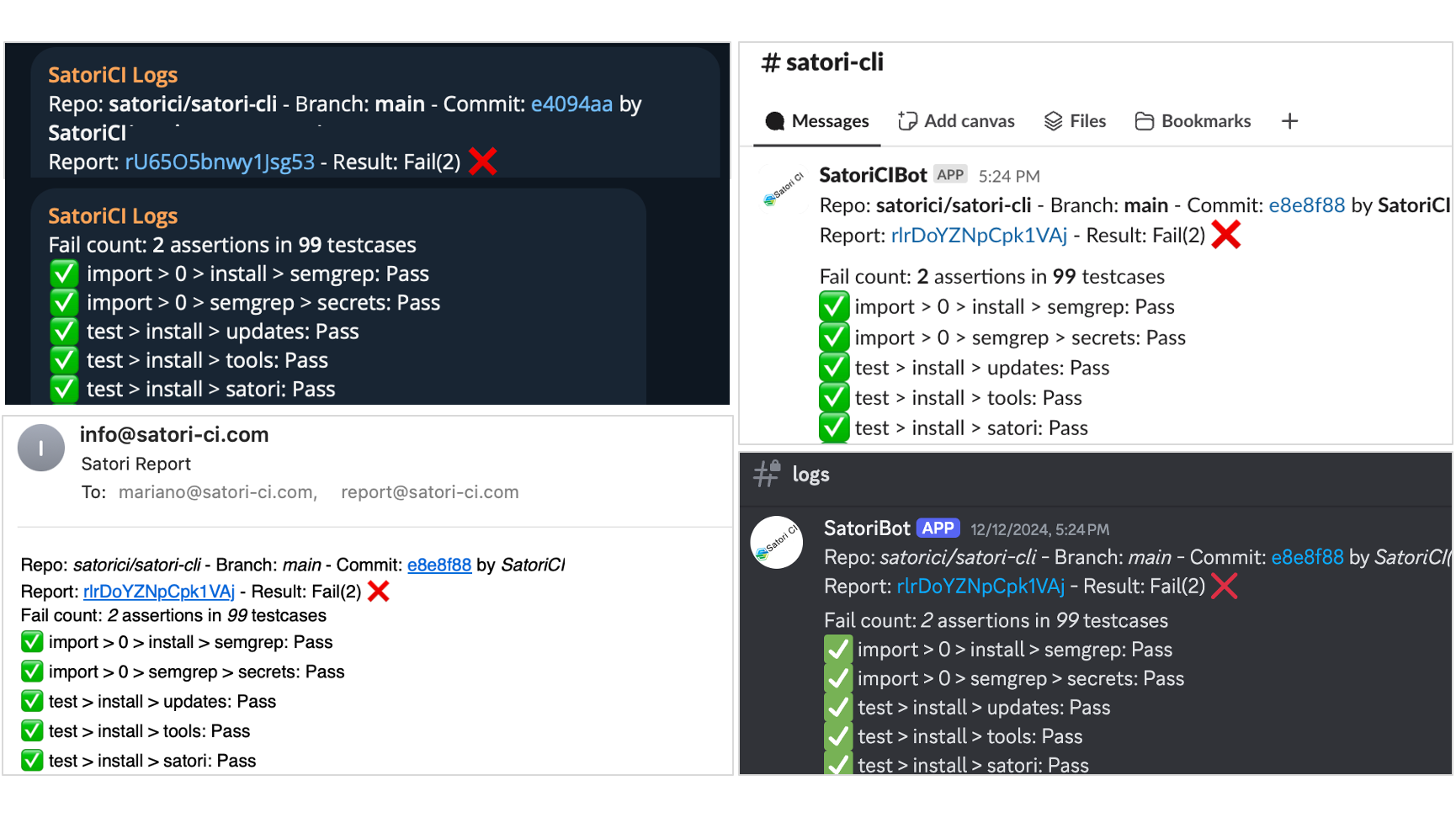The image size is (1456, 823).
Task: Open the Messages tab in Slack
Action: coord(817,121)
